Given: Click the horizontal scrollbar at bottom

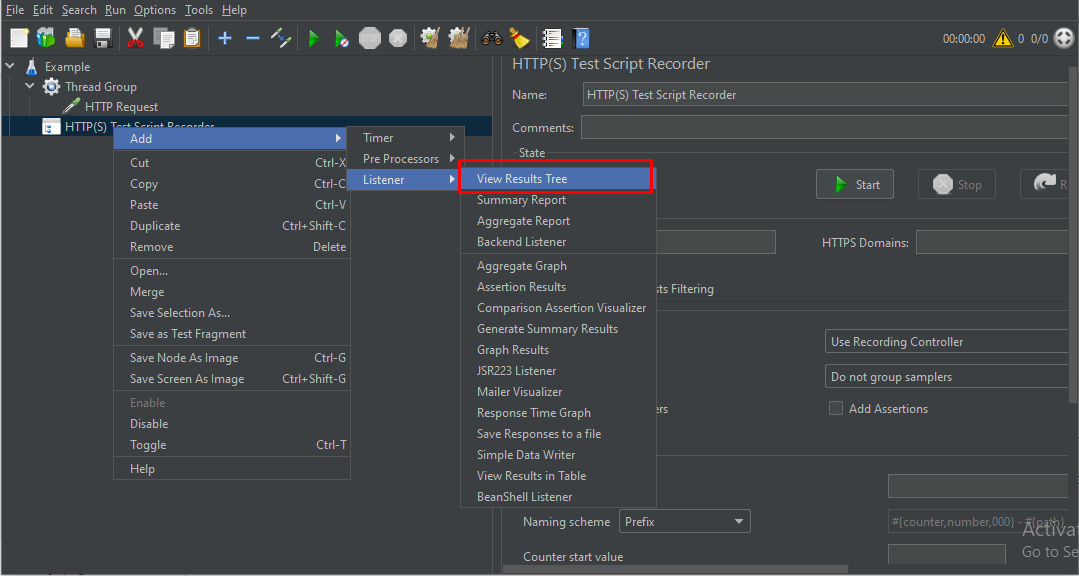Looking at the screenshot, I should point(674,569).
